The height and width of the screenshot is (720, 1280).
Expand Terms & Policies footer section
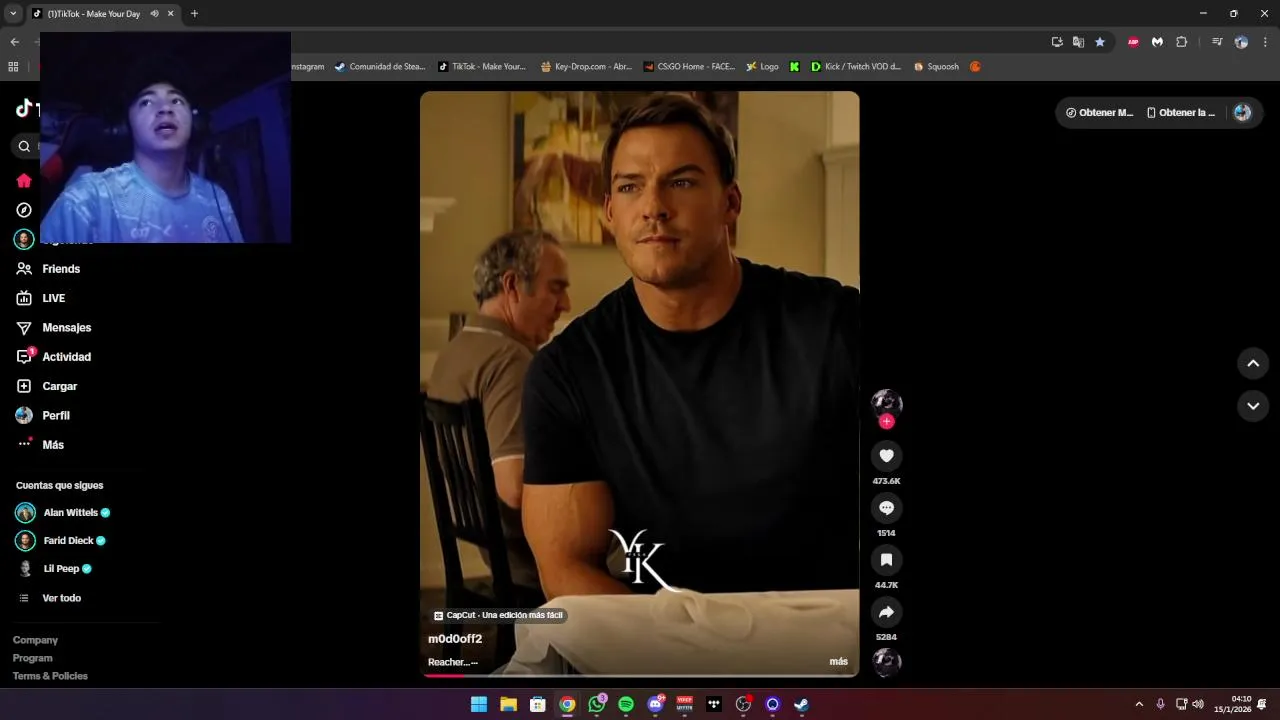50,676
